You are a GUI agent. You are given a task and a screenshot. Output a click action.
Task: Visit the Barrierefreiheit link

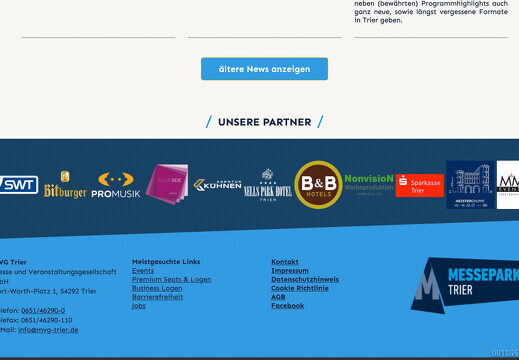157,297
